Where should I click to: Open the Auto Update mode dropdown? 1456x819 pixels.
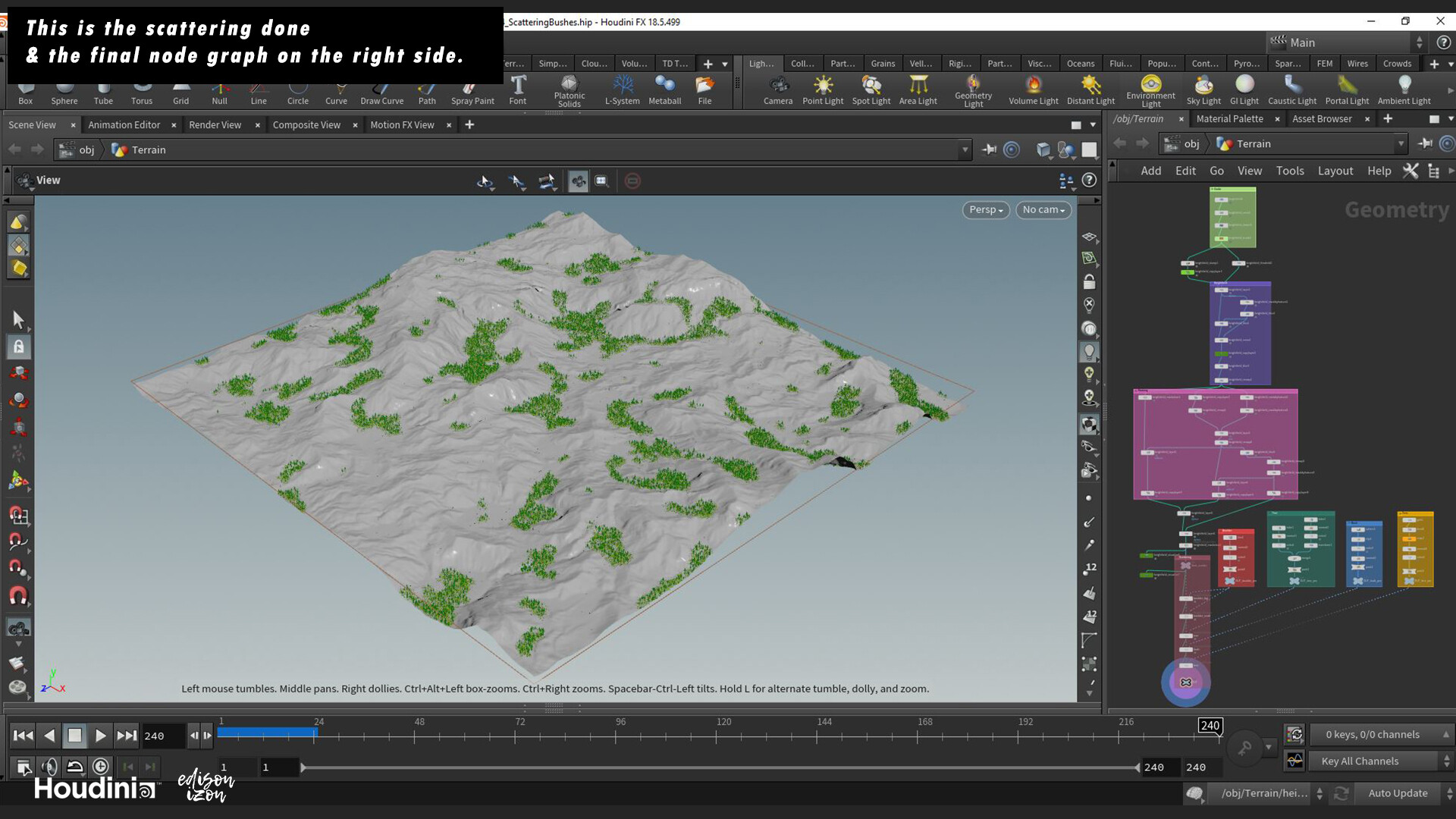[1399, 793]
